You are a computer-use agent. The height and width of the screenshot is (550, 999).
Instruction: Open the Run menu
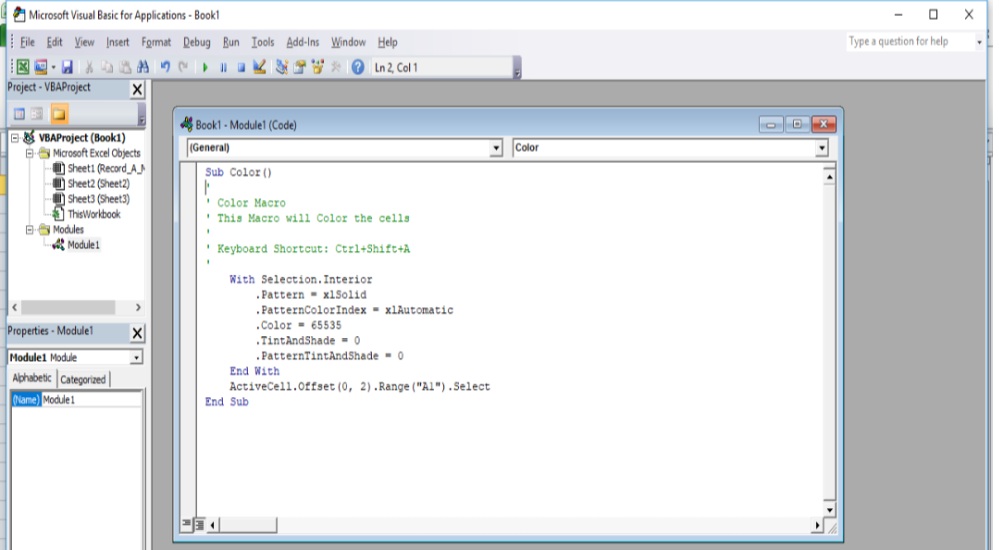tap(231, 42)
